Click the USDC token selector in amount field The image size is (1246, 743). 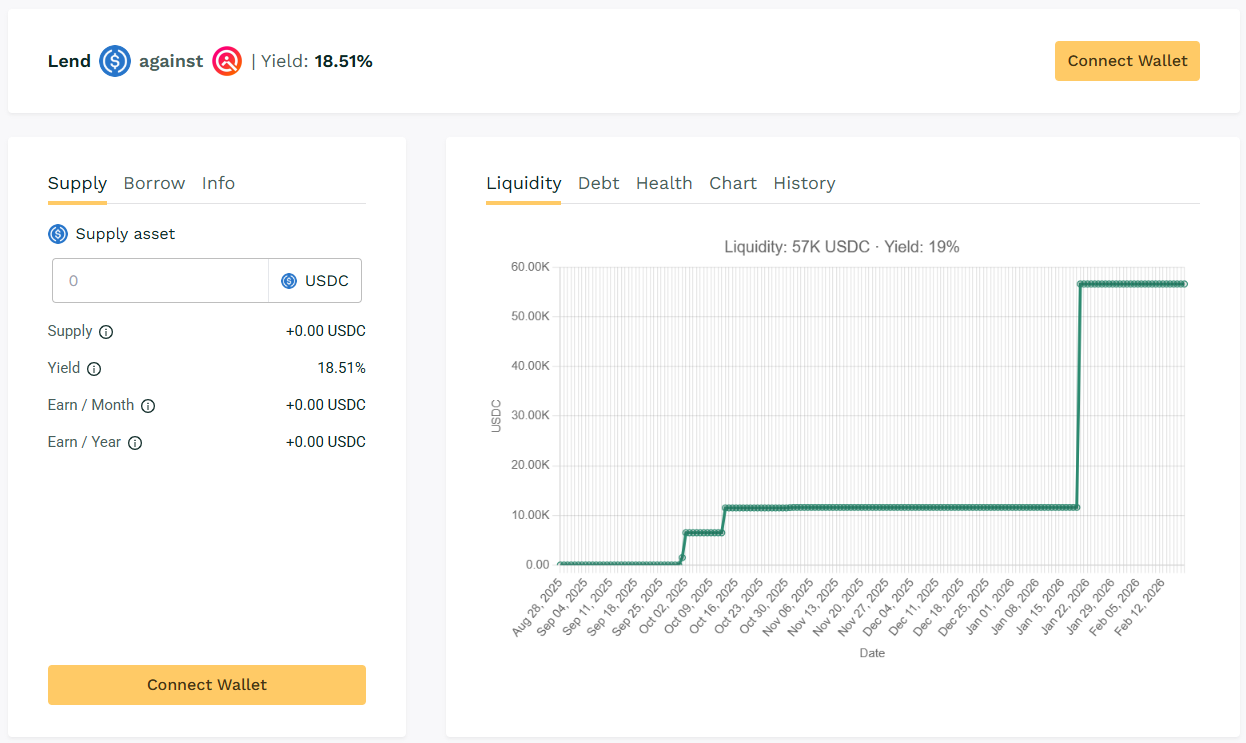point(315,281)
